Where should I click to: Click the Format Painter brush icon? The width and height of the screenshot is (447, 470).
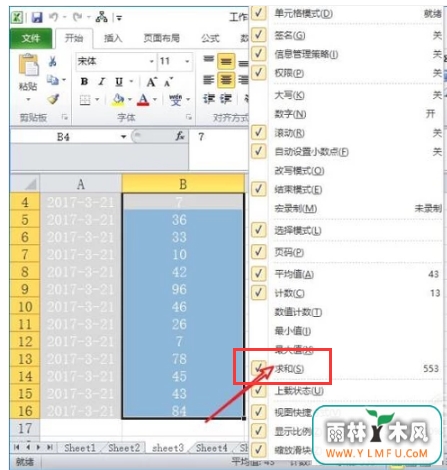[x=53, y=99]
